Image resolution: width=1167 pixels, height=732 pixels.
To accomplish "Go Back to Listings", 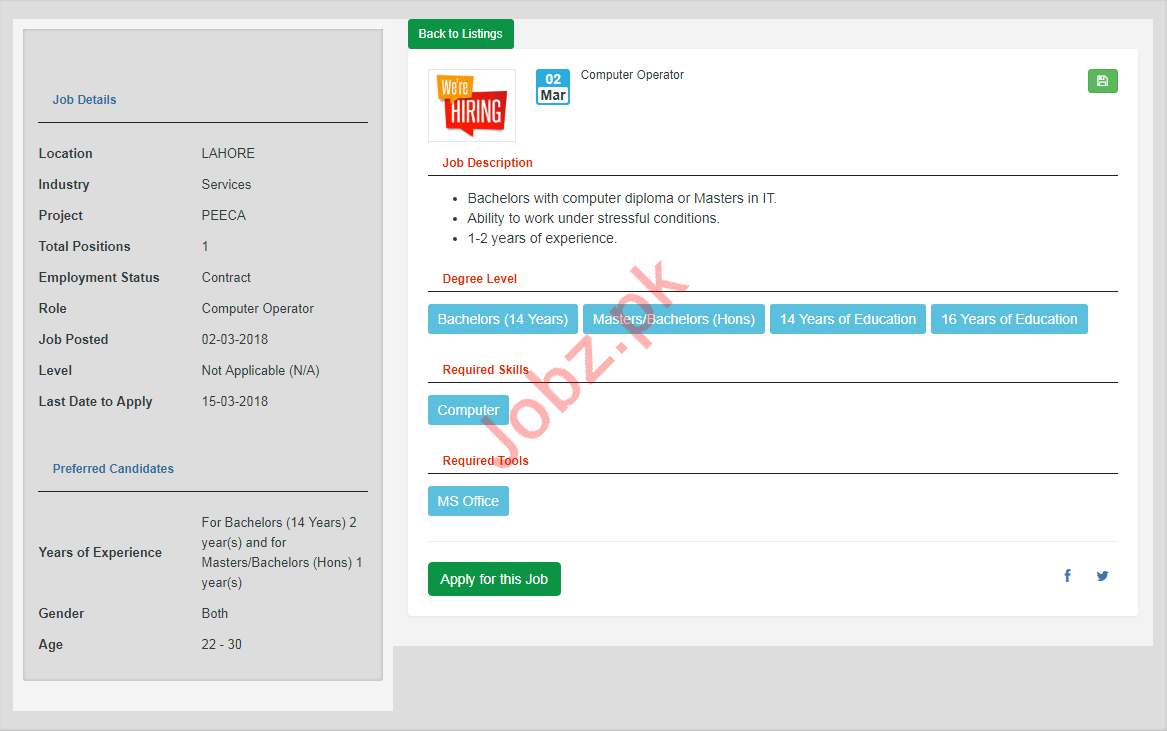I will pyautogui.click(x=460, y=34).
